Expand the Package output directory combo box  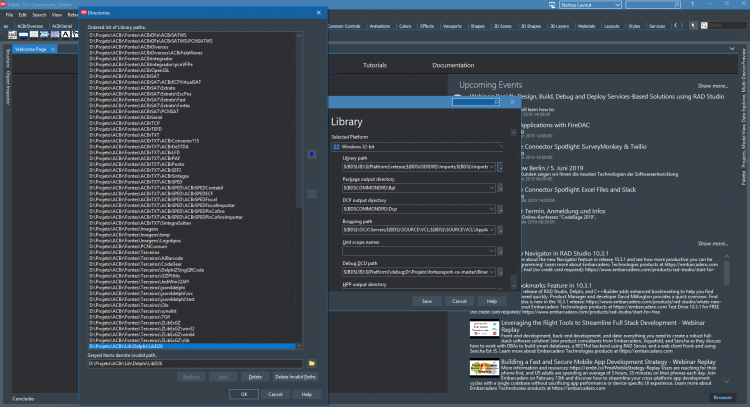pyautogui.click(x=491, y=188)
